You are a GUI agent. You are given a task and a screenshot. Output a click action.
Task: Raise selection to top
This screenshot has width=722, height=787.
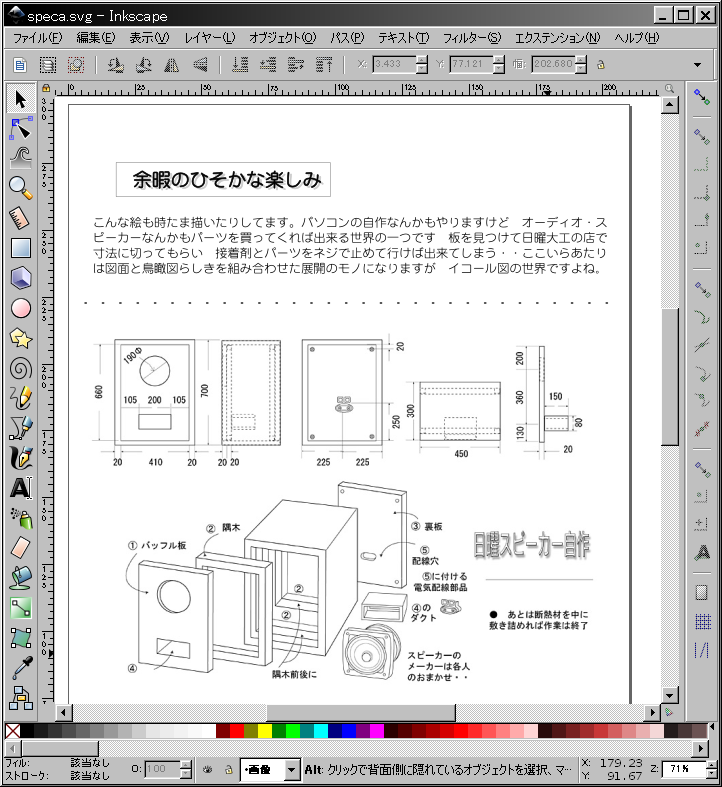[324, 65]
